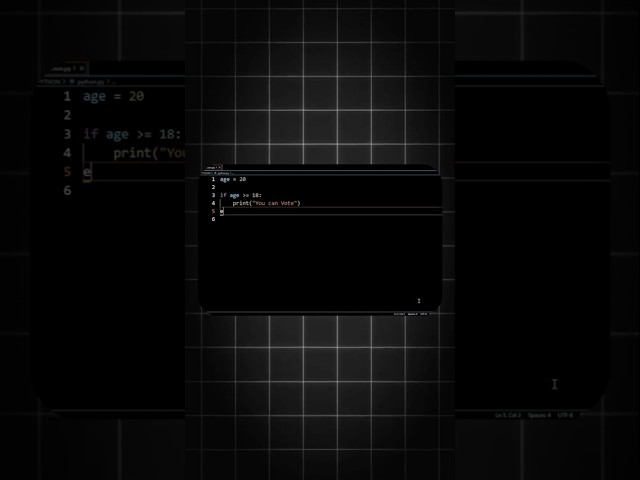Click "age = 20" in the small center editor

coord(233,179)
